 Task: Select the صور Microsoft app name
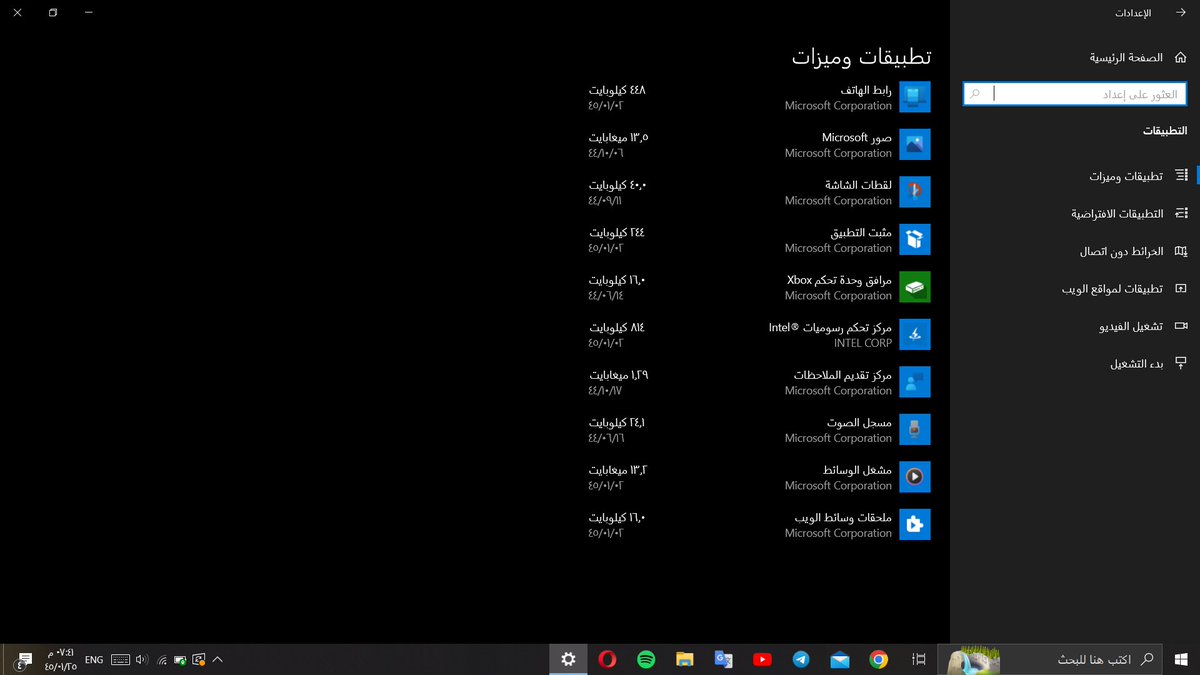click(857, 137)
